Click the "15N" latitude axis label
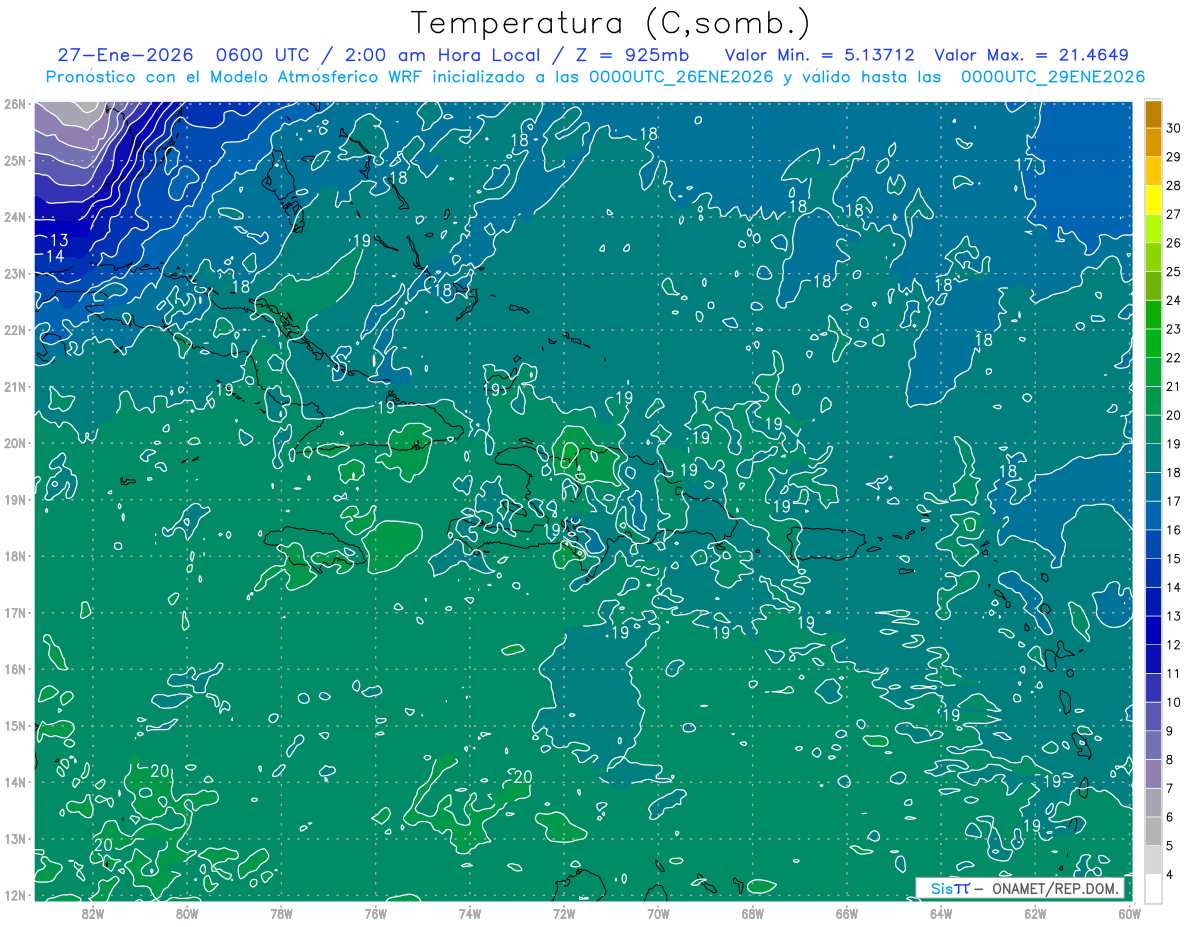The image size is (1200, 927). (15, 725)
